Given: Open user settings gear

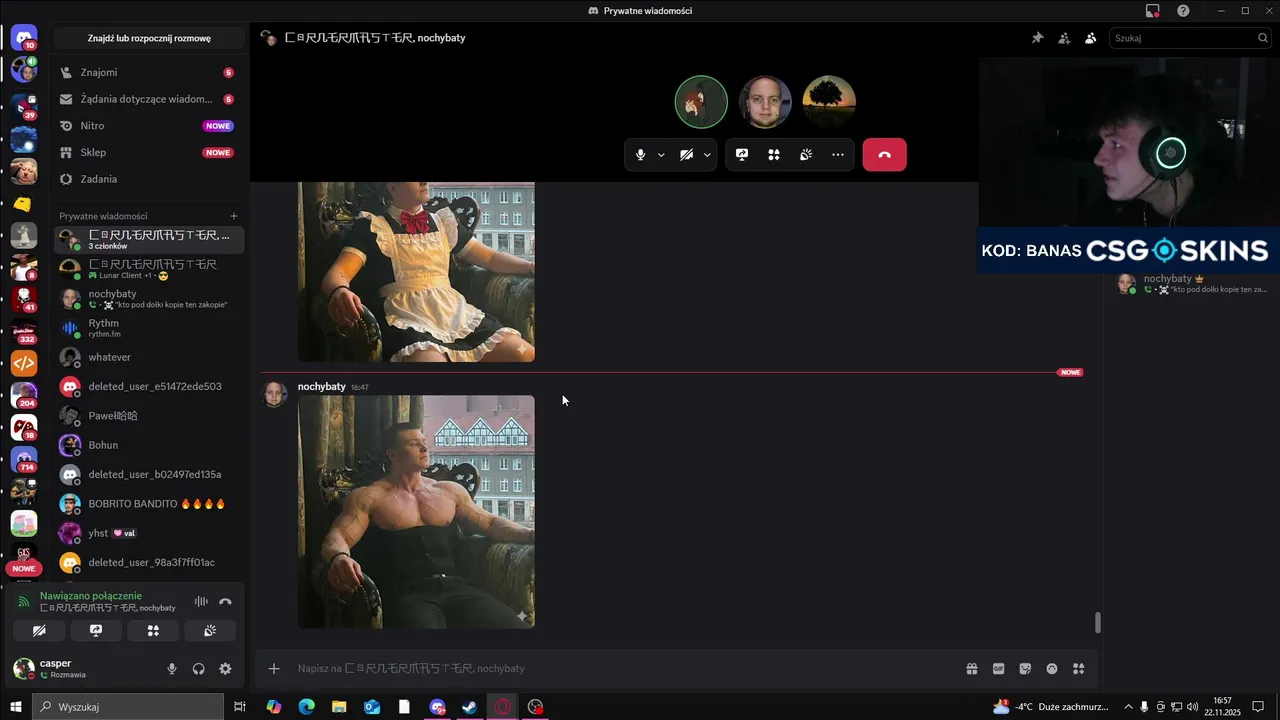Looking at the screenshot, I should (225, 669).
